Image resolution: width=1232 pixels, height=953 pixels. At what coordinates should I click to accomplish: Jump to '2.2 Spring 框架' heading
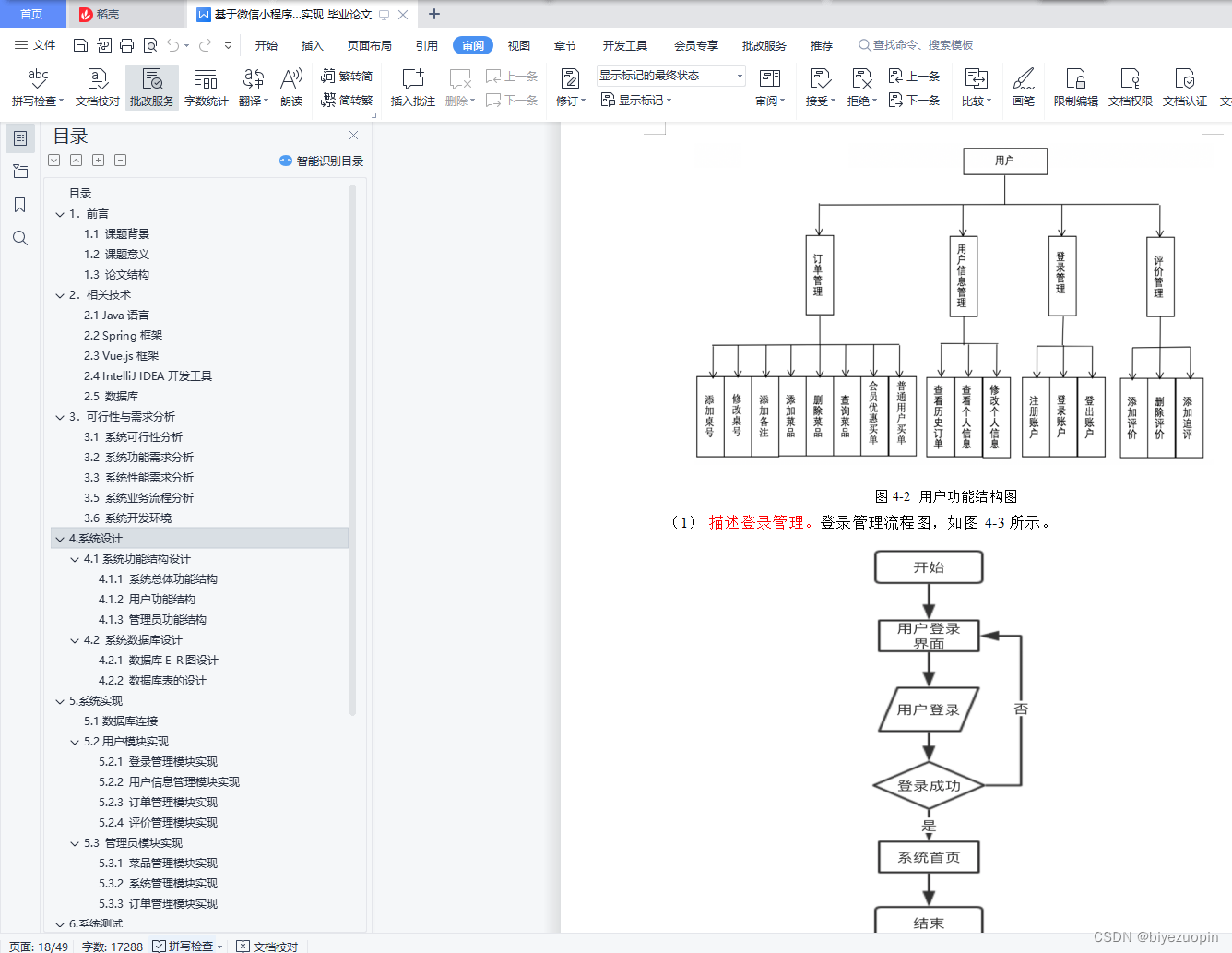(x=123, y=336)
